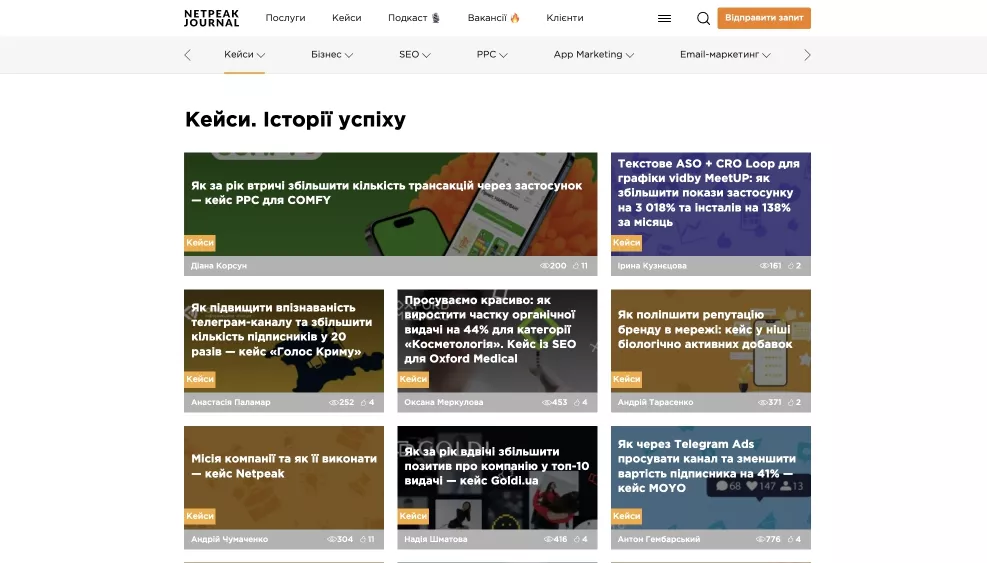Open Подкаст in the top menu

[407, 18]
